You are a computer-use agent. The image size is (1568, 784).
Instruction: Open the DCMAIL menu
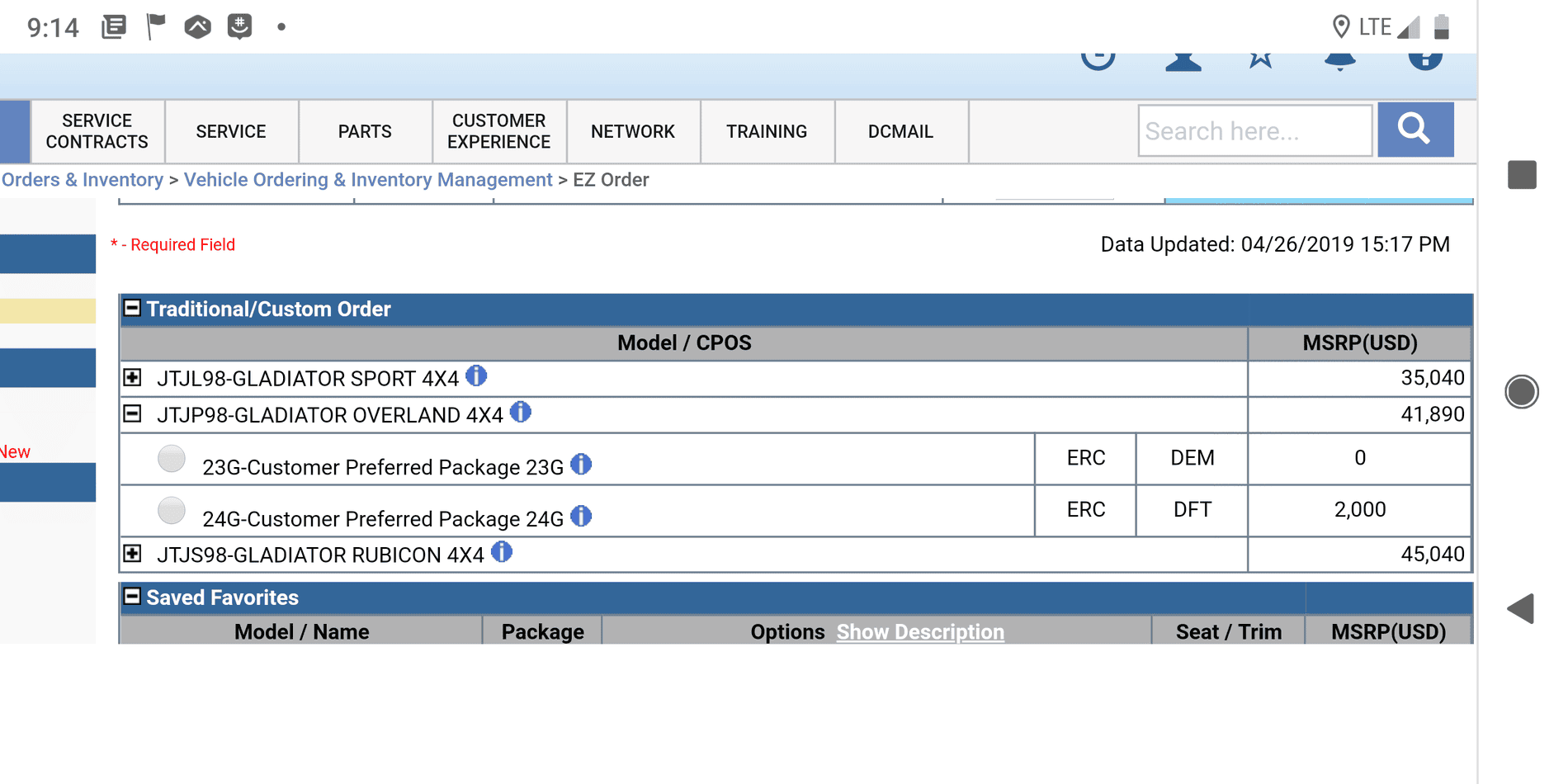coord(900,131)
